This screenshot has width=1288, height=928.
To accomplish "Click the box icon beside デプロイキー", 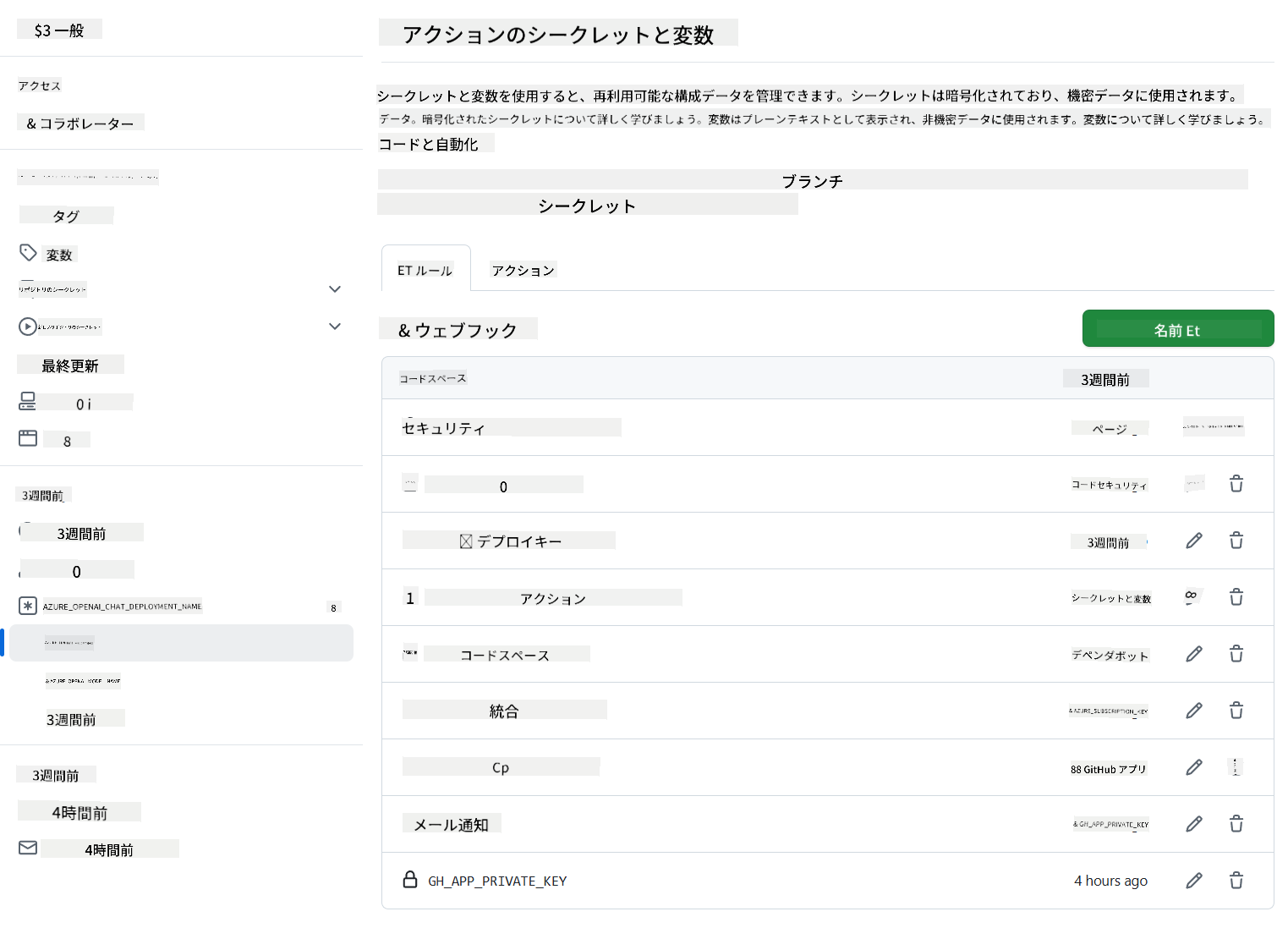I will point(465,541).
